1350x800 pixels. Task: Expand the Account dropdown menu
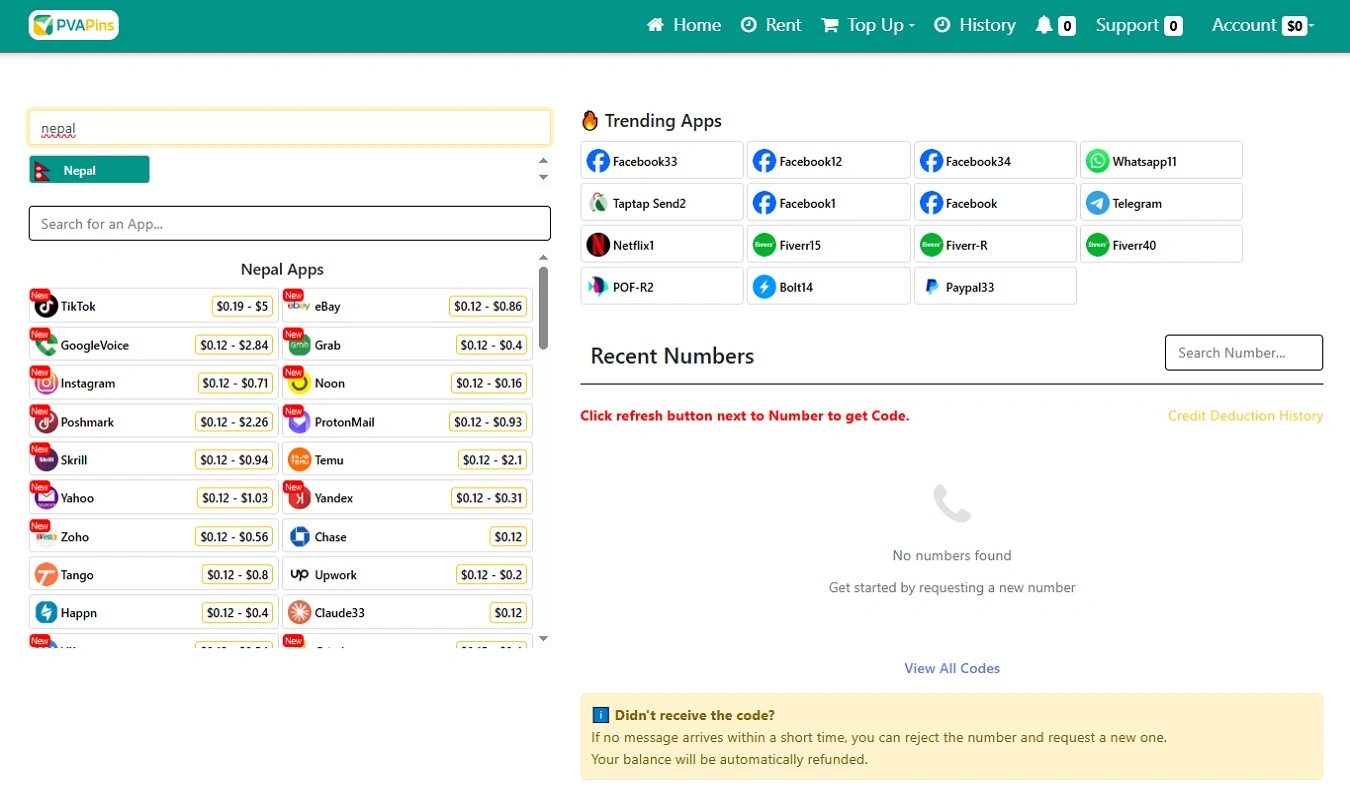click(x=1263, y=25)
